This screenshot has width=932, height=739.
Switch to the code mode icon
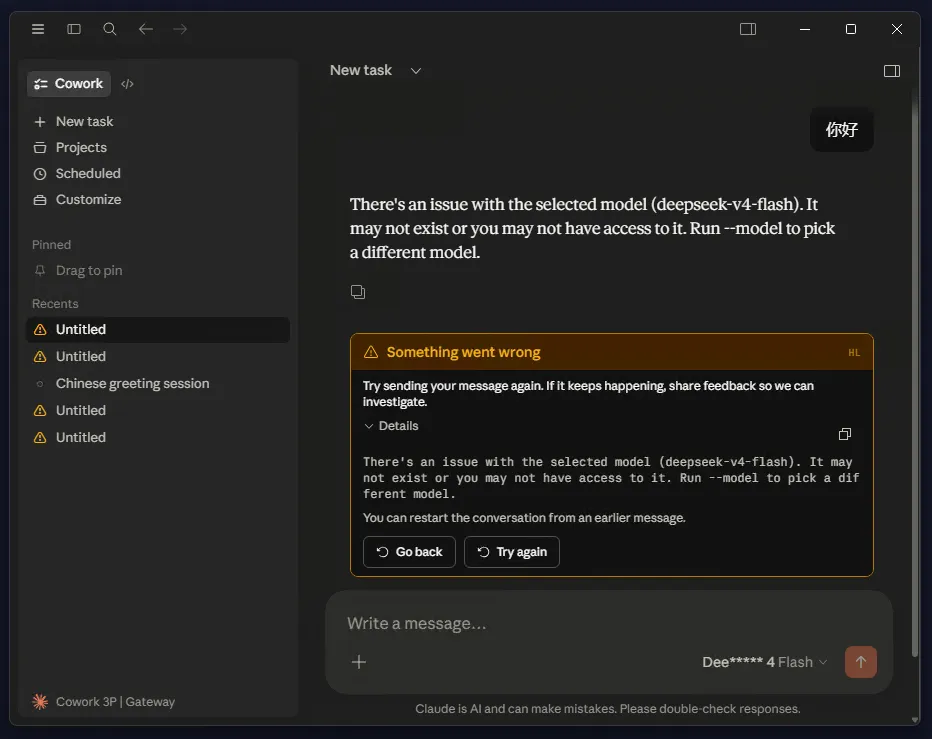tap(127, 84)
